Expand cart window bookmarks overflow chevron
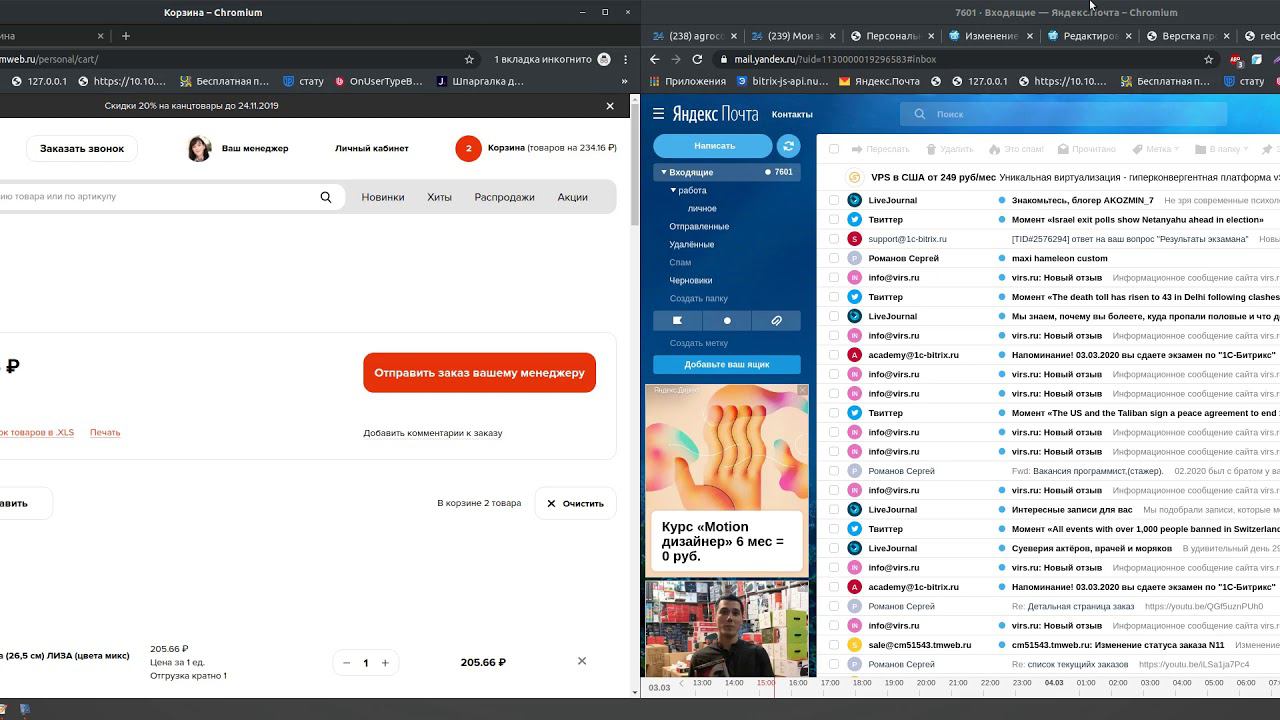The width and height of the screenshot is (1280, 720). [x=625, y=81]
